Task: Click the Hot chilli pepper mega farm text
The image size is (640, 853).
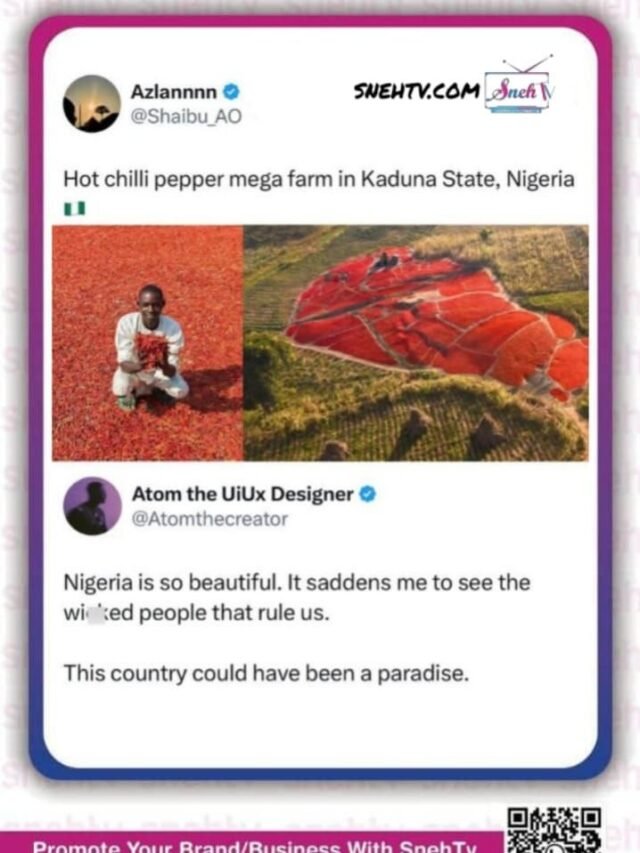Action: click(319, 179)
